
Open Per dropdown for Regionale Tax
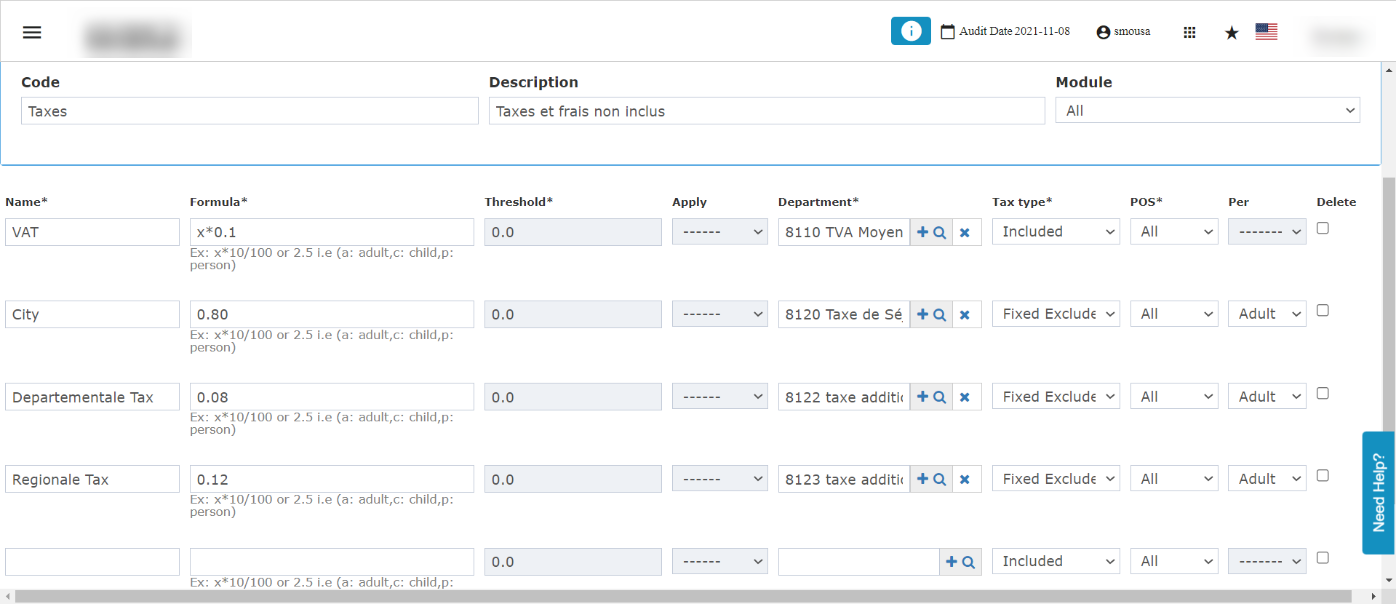1267,479
